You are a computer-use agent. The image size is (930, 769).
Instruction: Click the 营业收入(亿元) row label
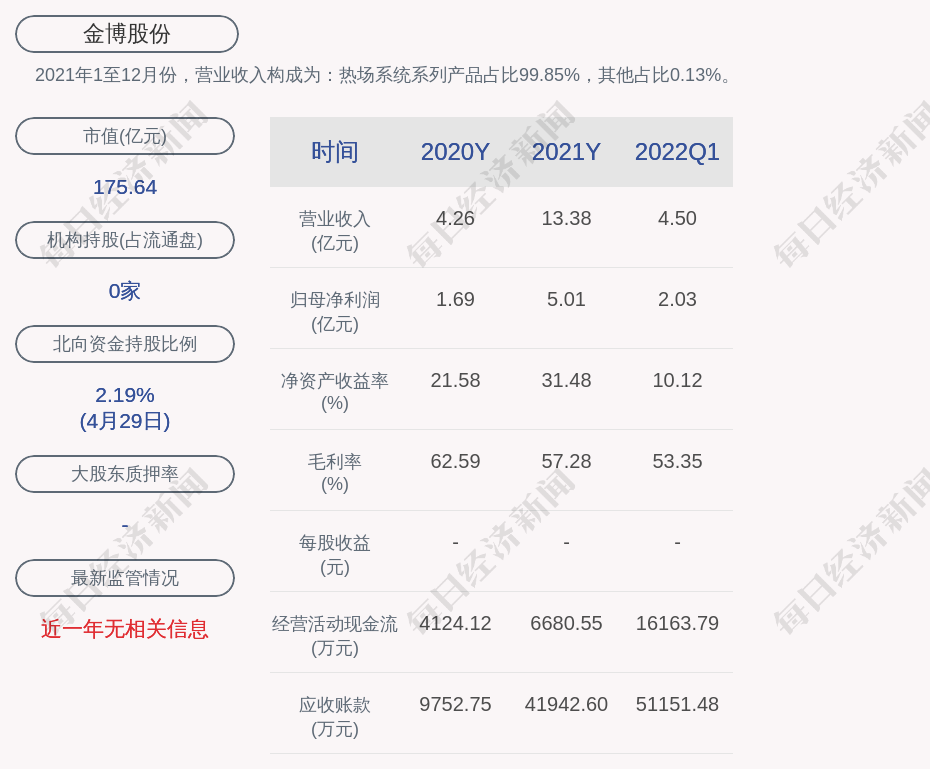(x=335, y=230)
